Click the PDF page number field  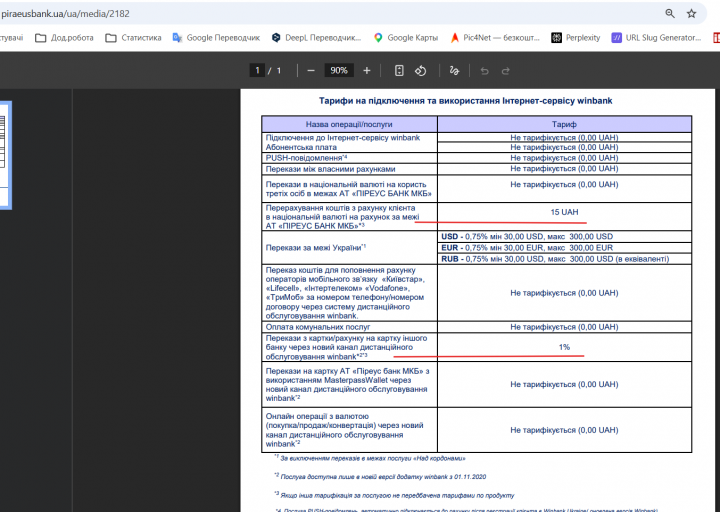[257, 70]
